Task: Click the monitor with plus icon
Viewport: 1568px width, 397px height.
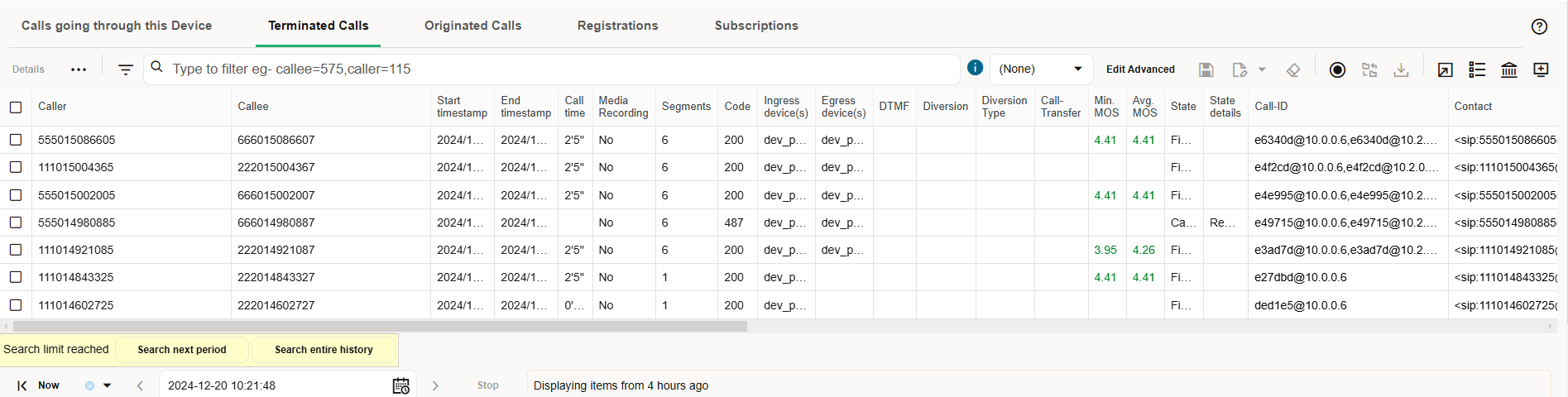Action: pyautogui.click(x=1541, y=69)
